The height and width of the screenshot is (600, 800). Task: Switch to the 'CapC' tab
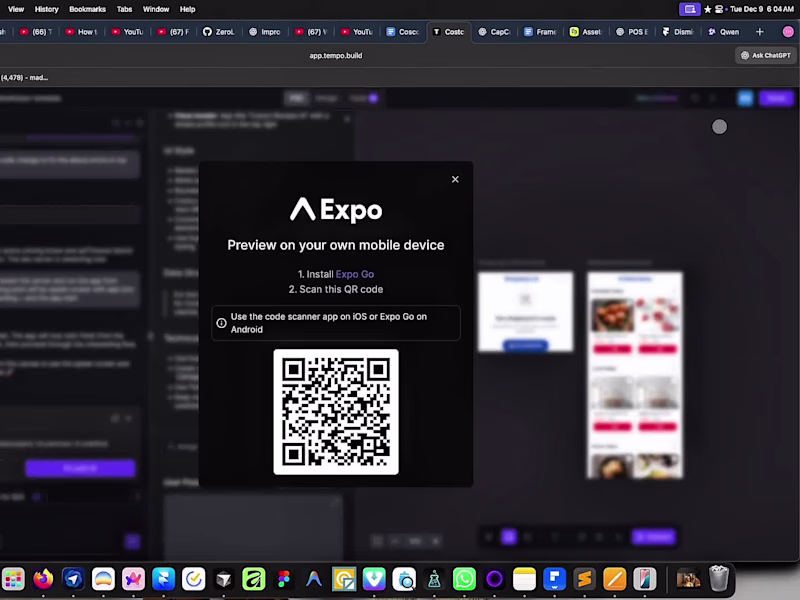[495, 32]
